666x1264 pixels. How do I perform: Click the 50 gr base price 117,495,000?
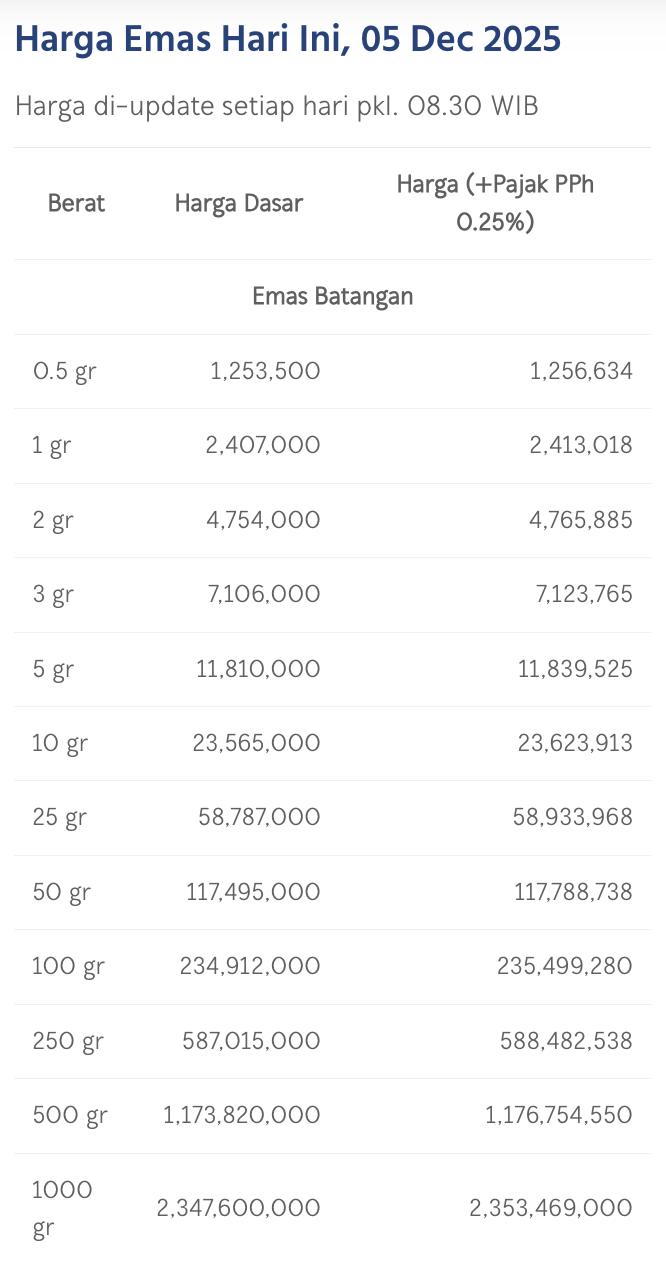click(253, 891)
